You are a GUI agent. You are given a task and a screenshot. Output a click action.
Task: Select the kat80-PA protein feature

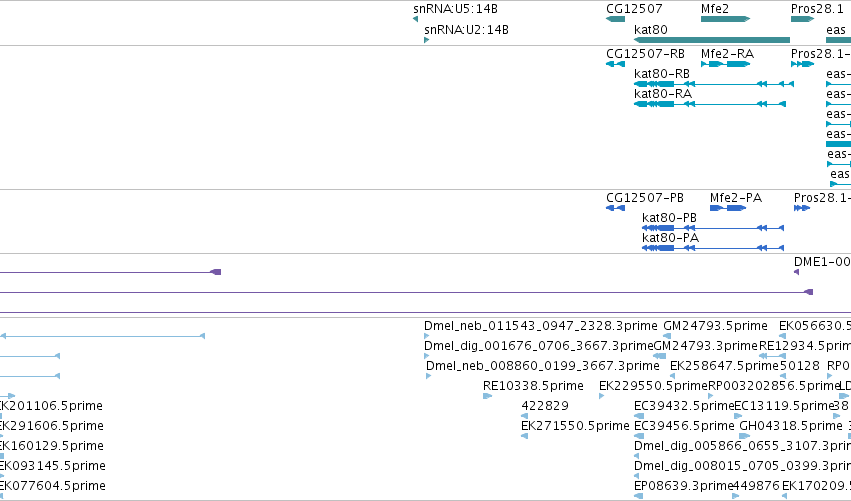[713, 248]
